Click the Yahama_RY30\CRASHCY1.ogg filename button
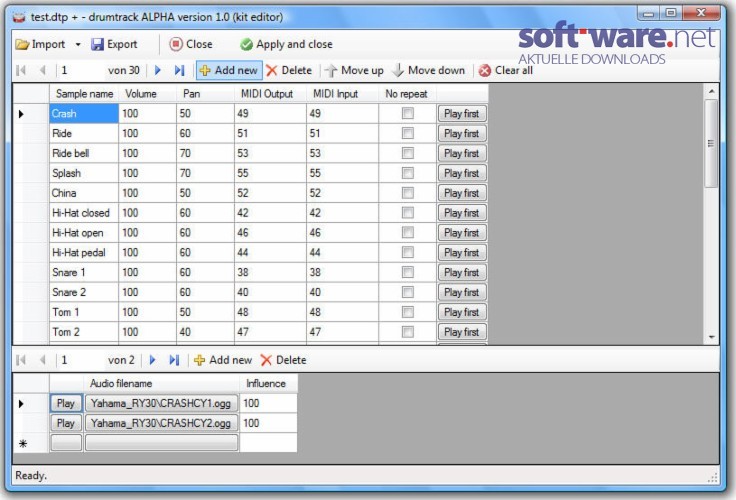The width and height of the screenshot is (736, 500). [161, 403]
